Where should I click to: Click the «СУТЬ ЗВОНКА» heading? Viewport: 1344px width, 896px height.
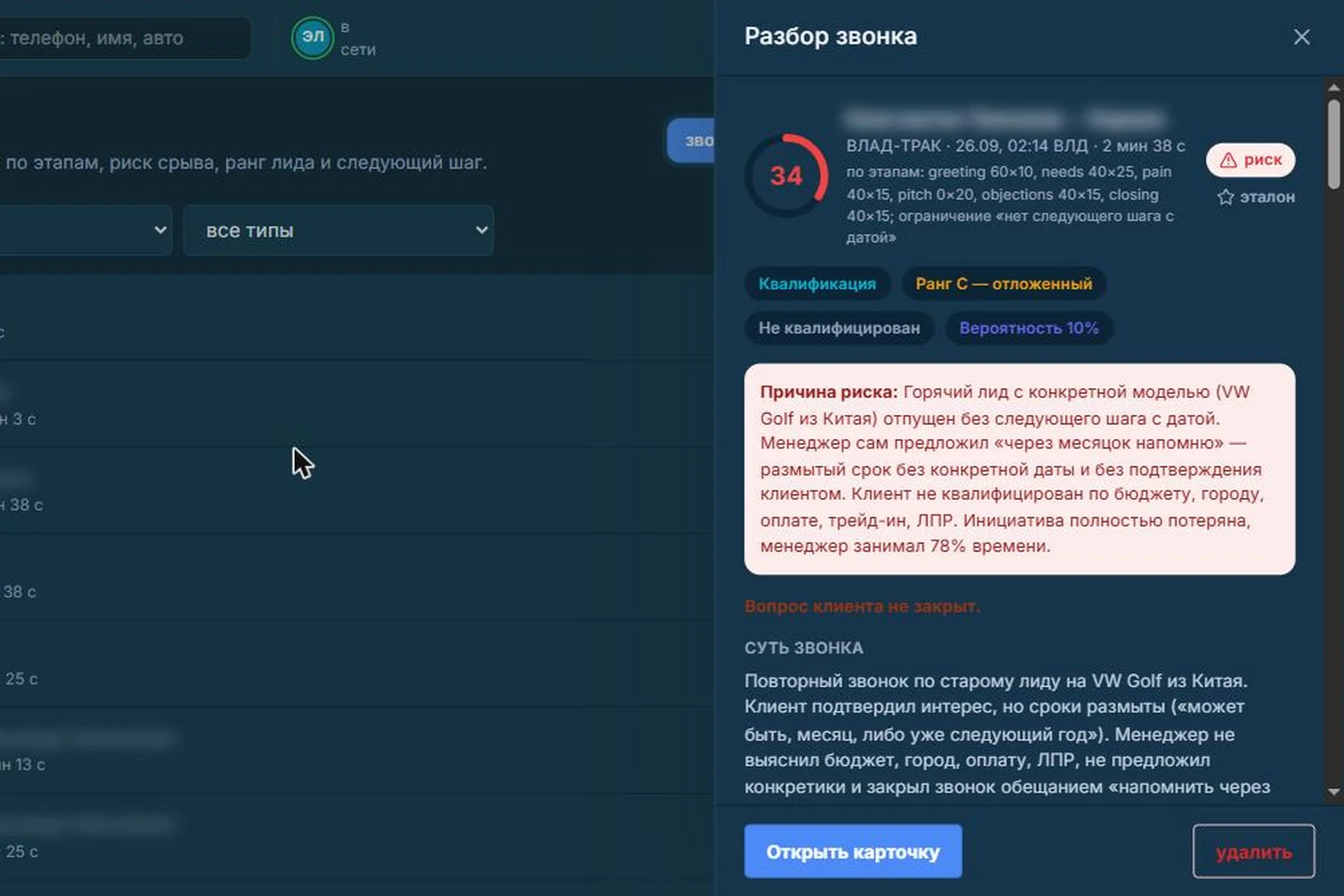[x=804, y=648]
